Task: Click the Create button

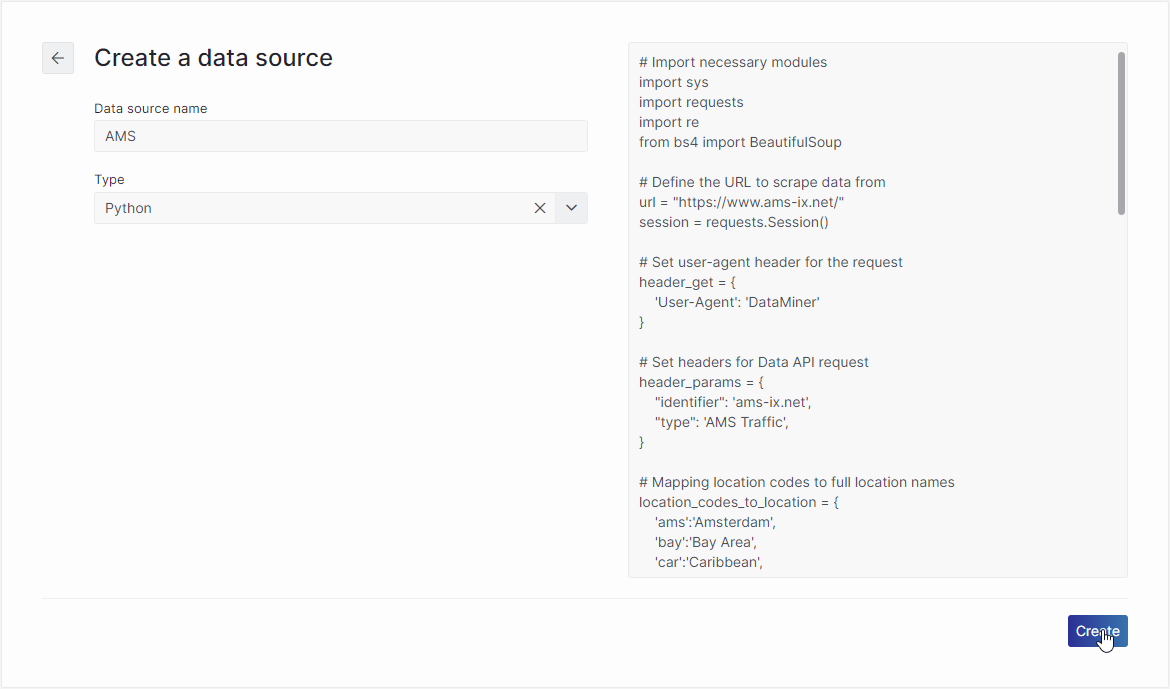Action: point(1097,631)
